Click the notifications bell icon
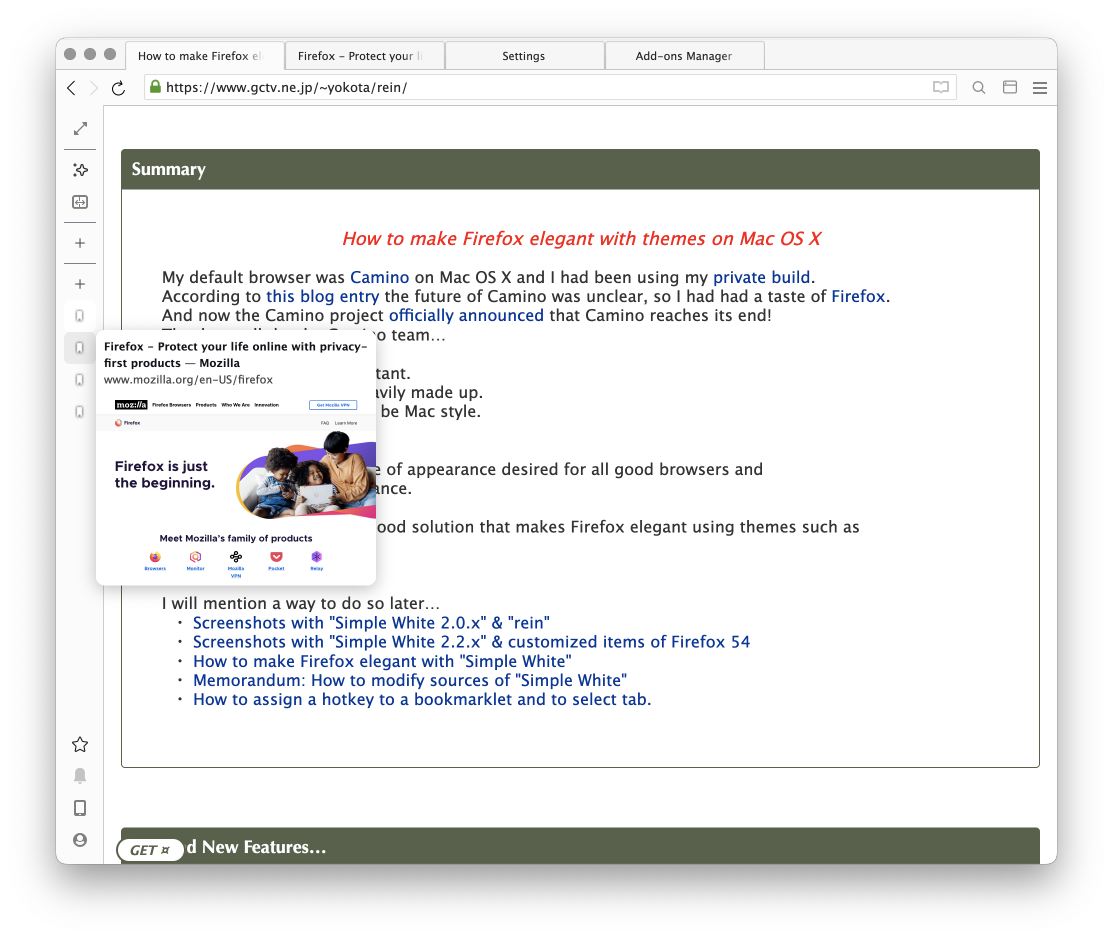 (x=80, y=776)
